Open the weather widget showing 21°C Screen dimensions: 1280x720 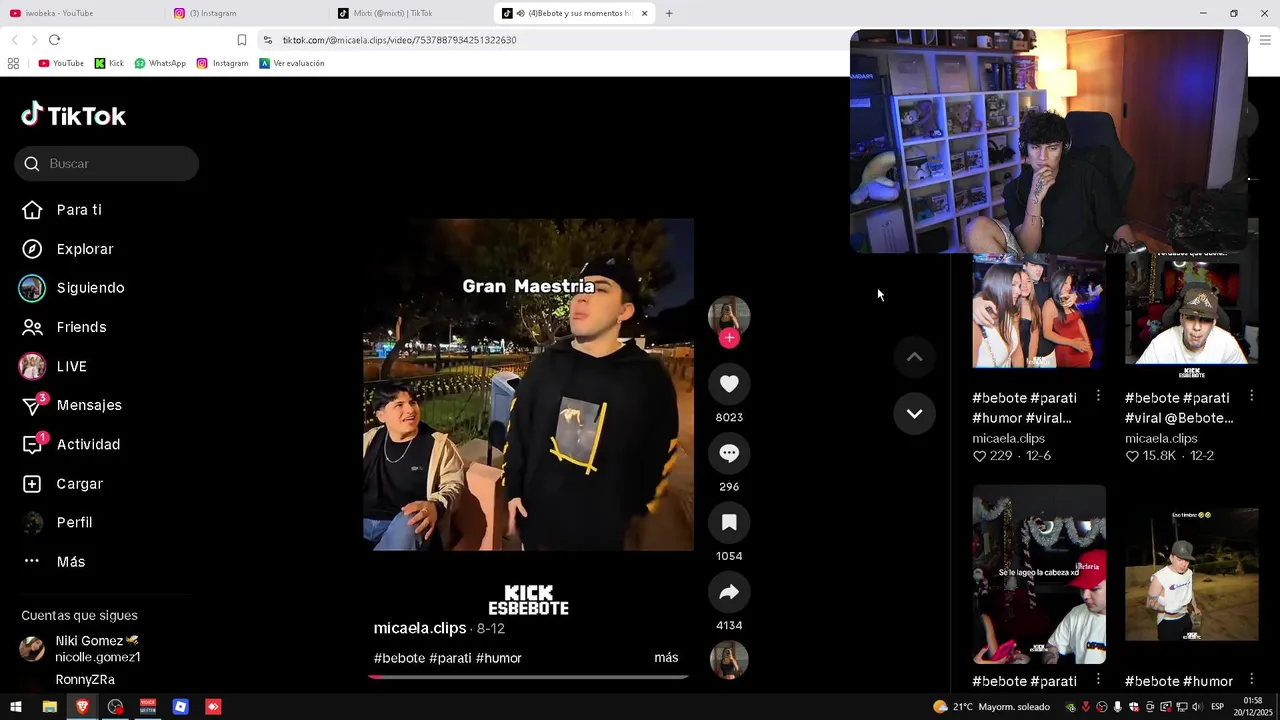pos(991,707)
